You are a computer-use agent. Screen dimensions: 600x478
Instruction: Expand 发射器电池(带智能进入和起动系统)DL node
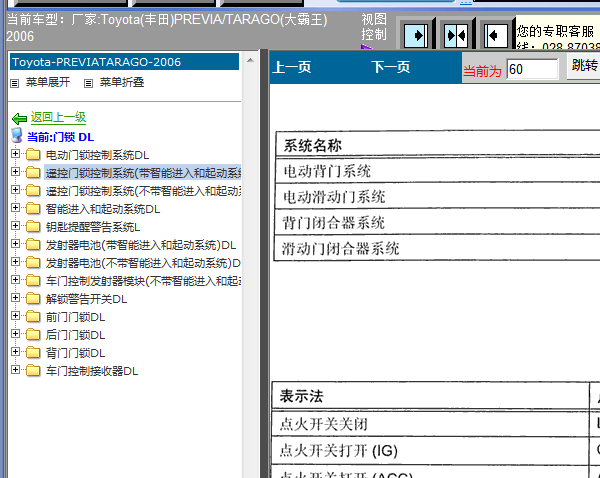point(15,243)
